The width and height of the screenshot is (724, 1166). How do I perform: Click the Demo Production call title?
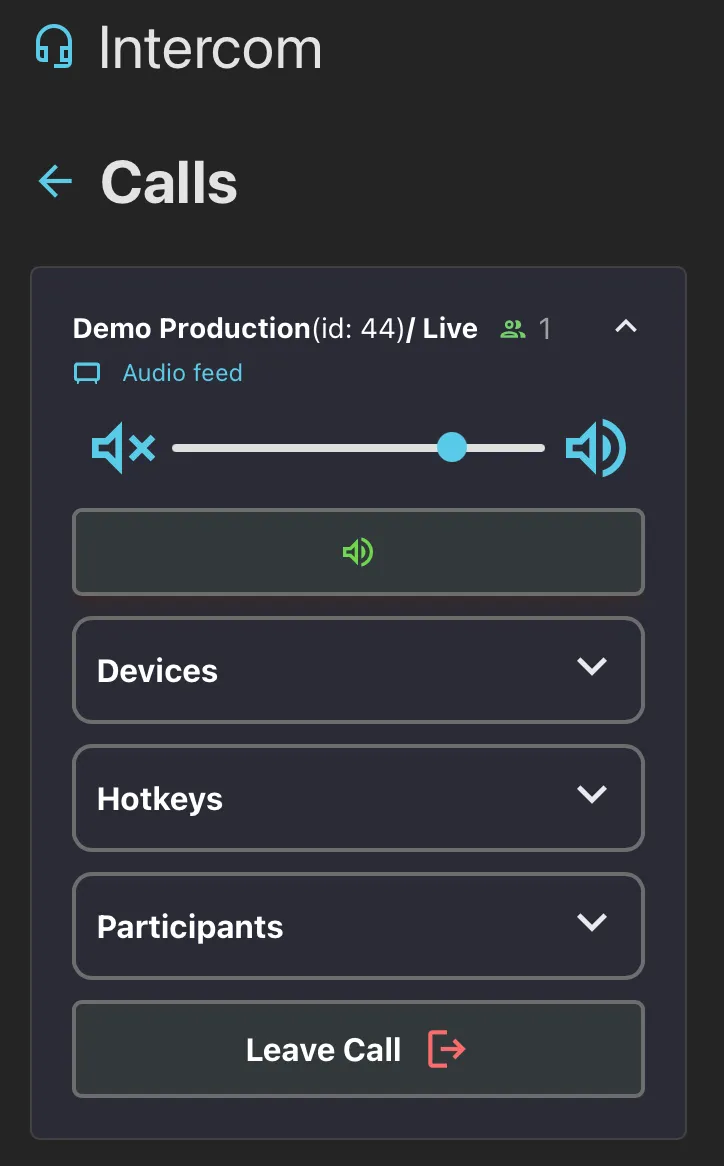tap(191, 328)
